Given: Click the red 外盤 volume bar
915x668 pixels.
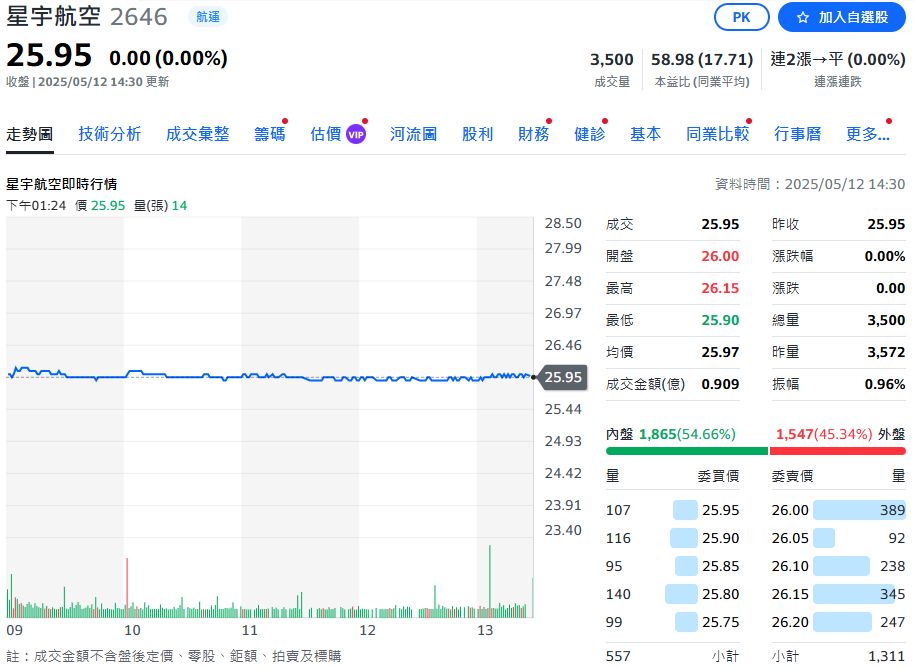Looking at the screenshot, I should pos(838,451).
